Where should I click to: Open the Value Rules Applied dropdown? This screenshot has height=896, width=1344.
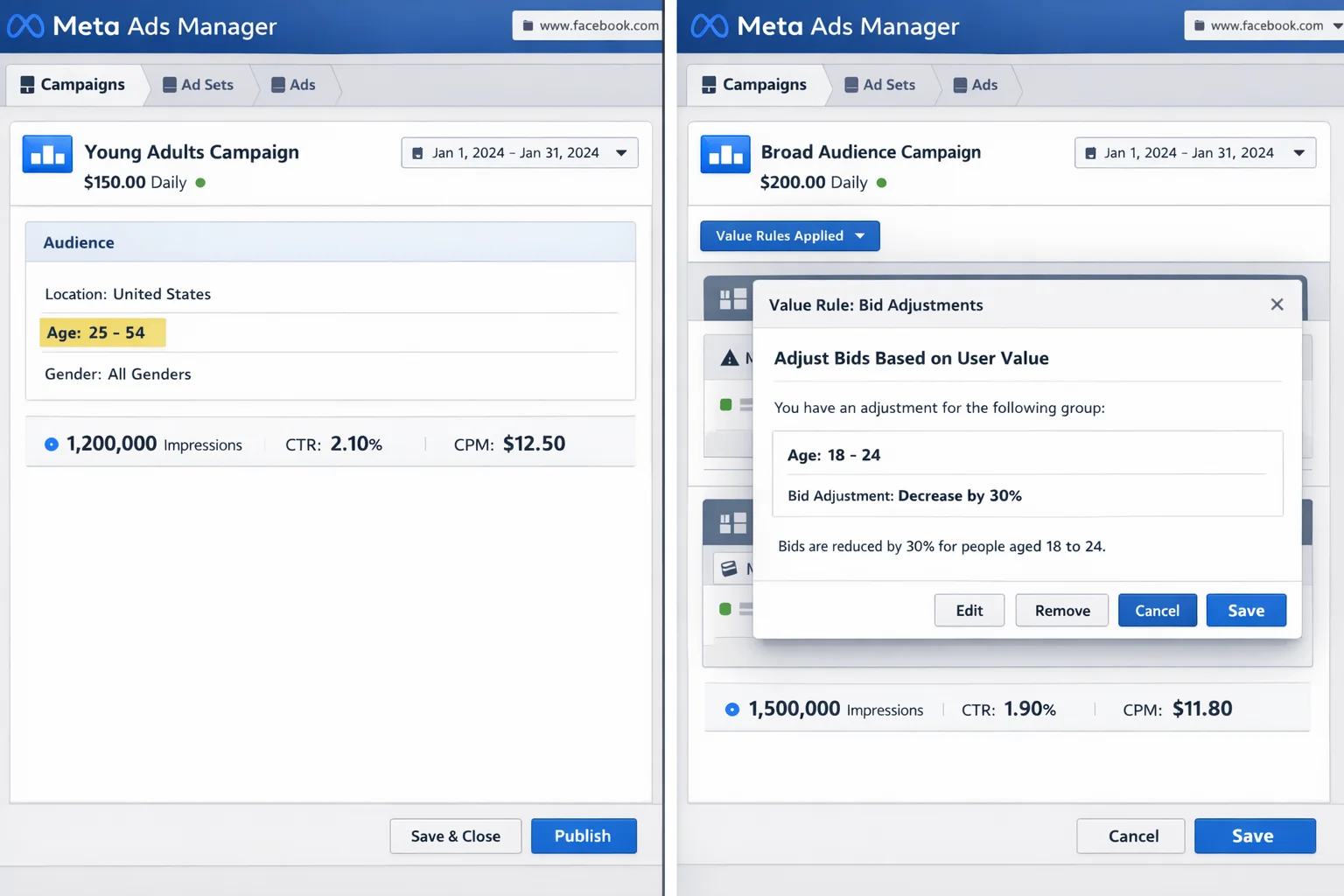788,235
